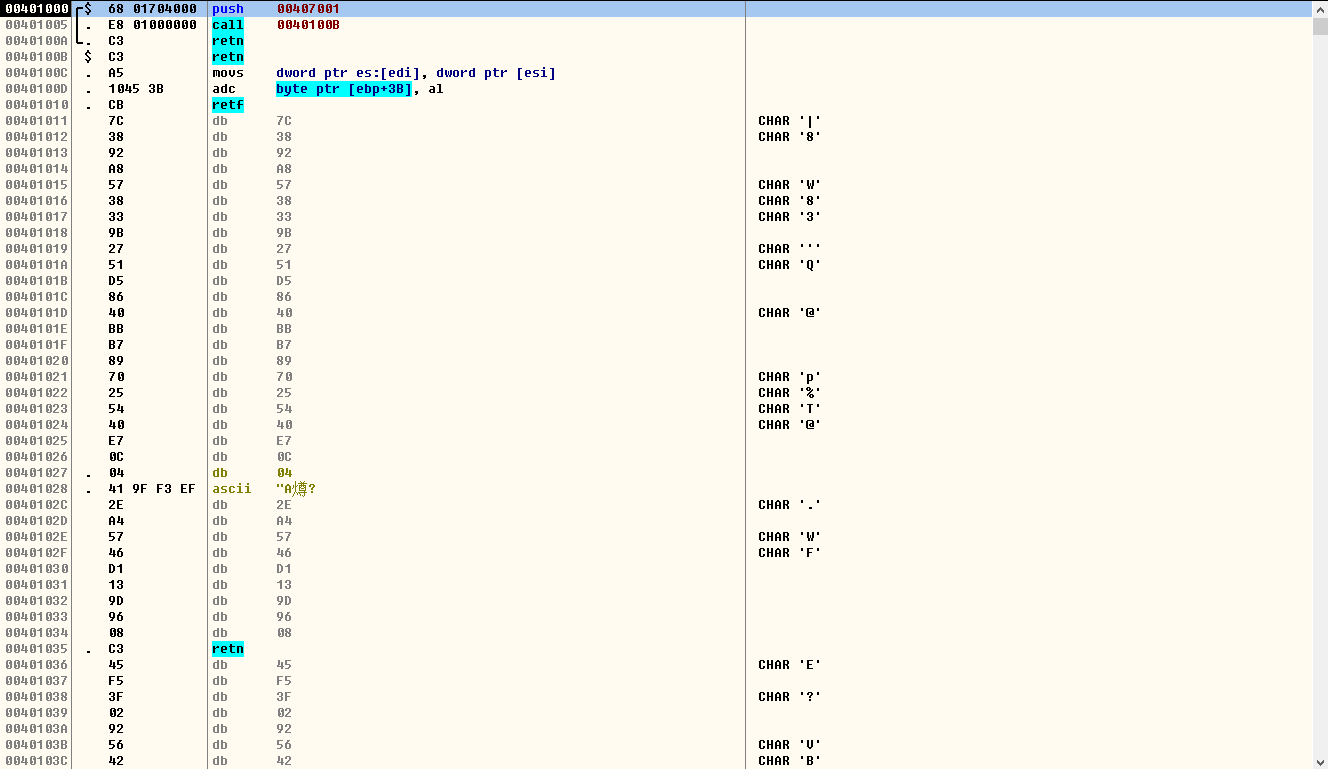Screen dimensions: 1328x769
Task: Select address 0040102D
Action: [36, 521]
